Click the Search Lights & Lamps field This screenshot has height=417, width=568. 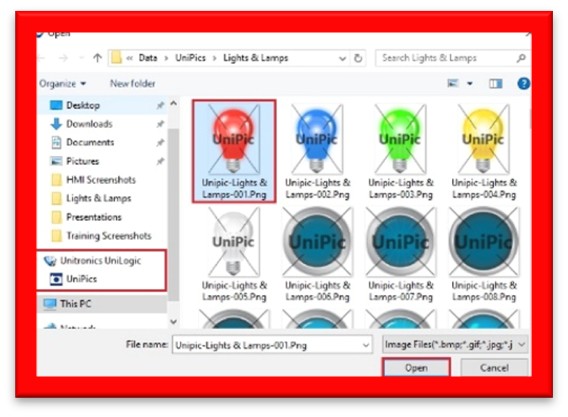pos(452,58)
